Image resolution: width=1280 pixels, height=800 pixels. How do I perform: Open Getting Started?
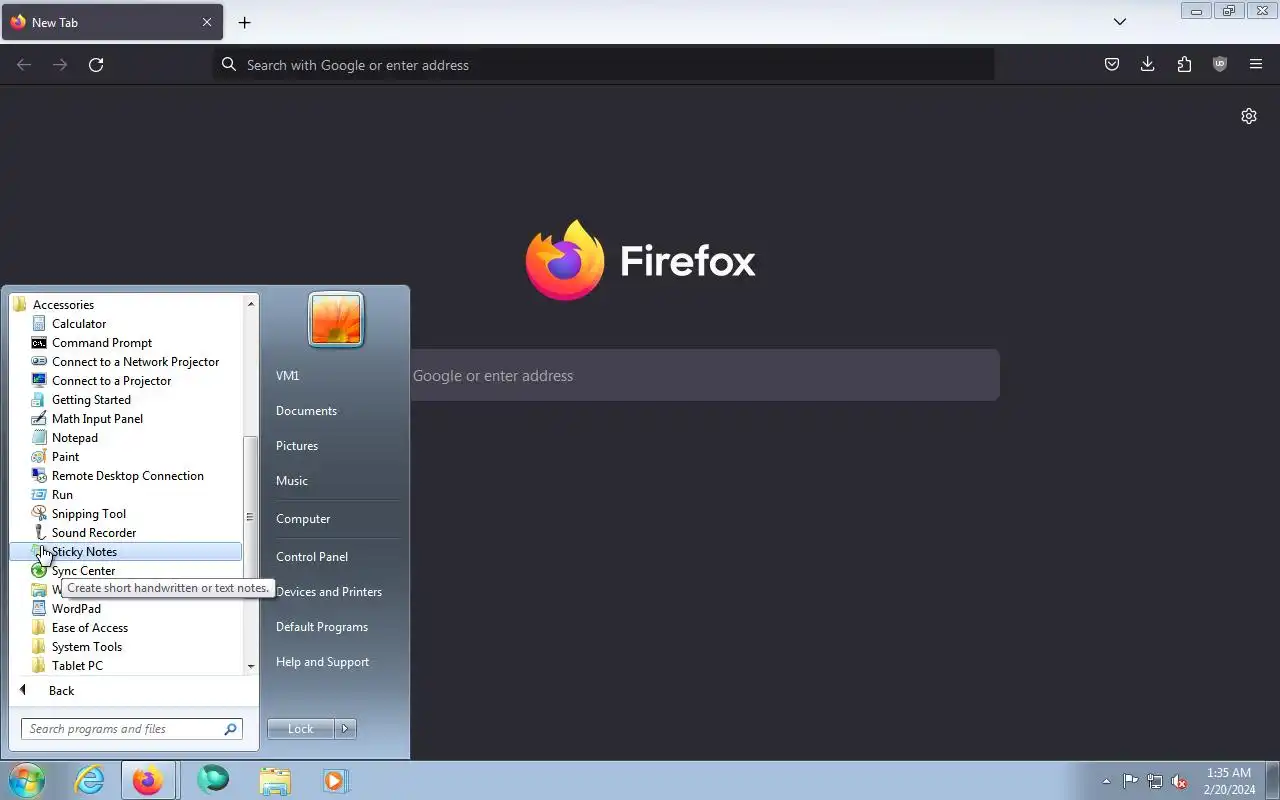click(x=91, y=400)
